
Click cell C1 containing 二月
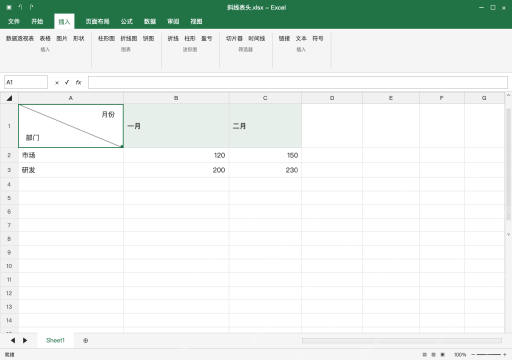click(x=265, y=126)
